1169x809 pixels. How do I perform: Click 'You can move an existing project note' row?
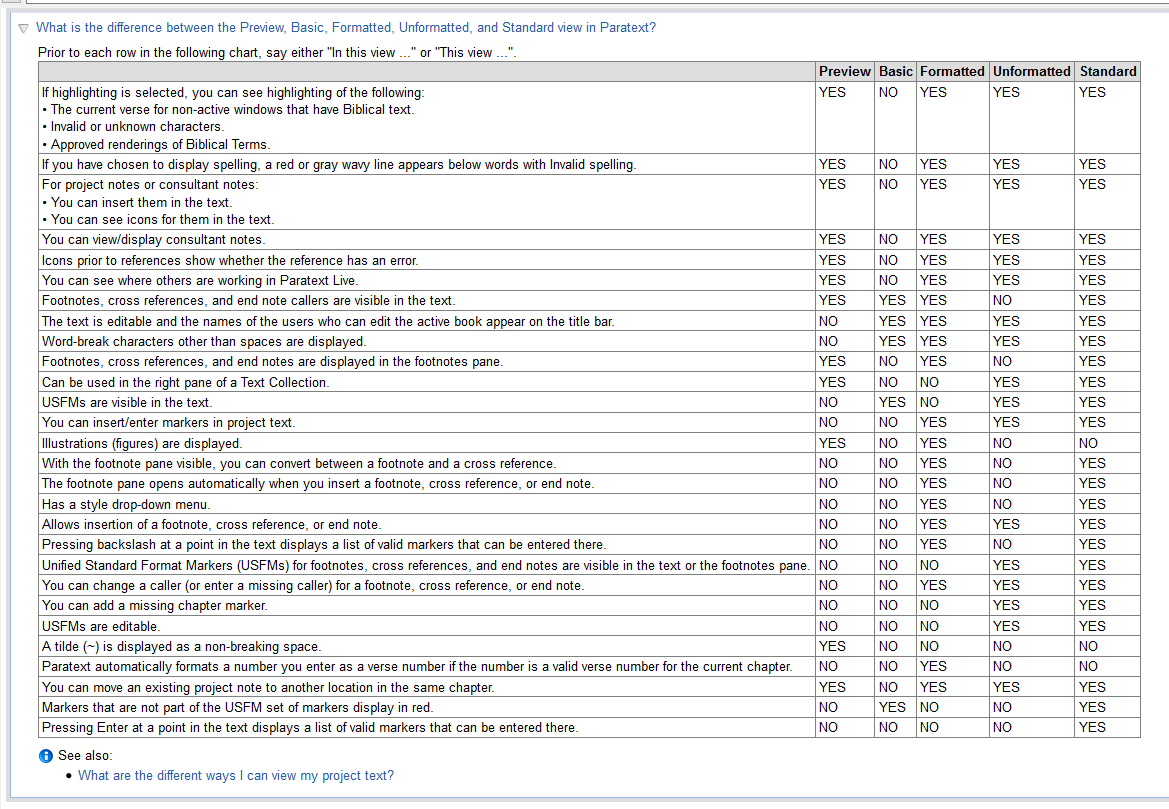[x=589, y=687]
